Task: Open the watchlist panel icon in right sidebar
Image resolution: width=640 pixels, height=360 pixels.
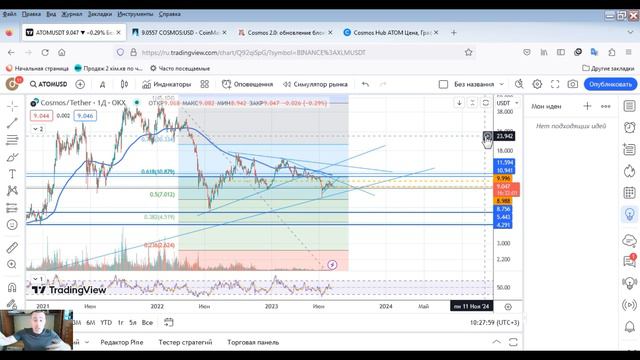Action: pos(629,106)
